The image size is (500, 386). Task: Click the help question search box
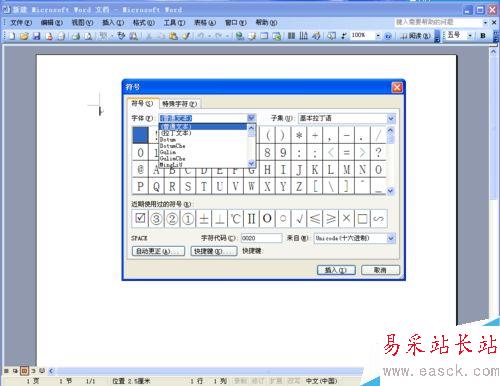[438, 22]
